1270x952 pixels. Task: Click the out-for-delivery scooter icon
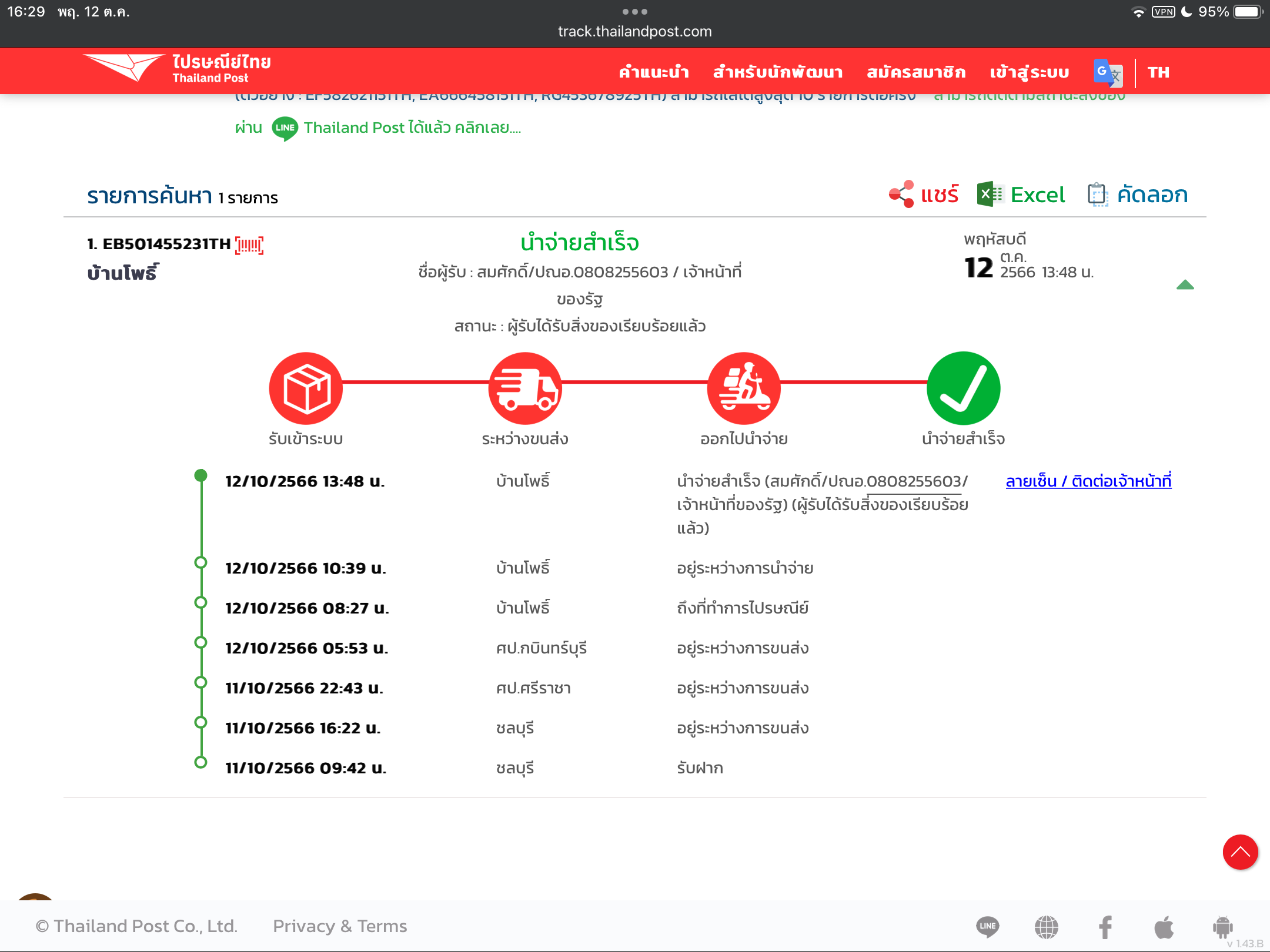744,388
